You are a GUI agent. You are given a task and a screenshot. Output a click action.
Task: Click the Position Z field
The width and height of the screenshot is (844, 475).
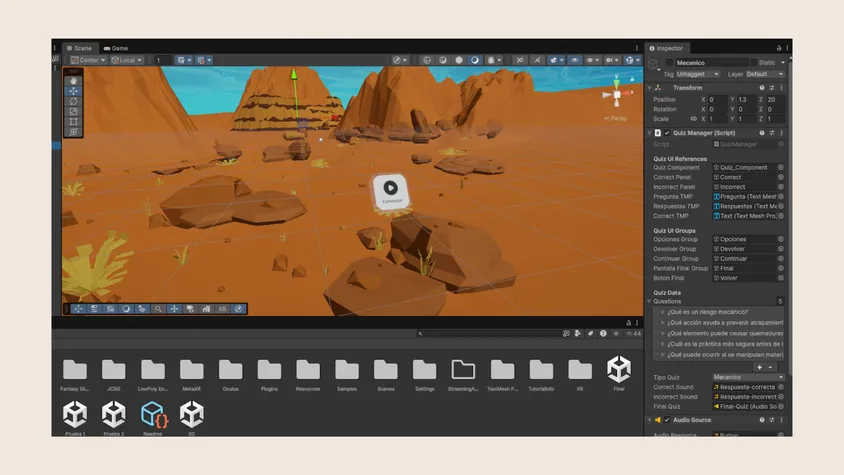pyautogui.click(x=775, y=100)
